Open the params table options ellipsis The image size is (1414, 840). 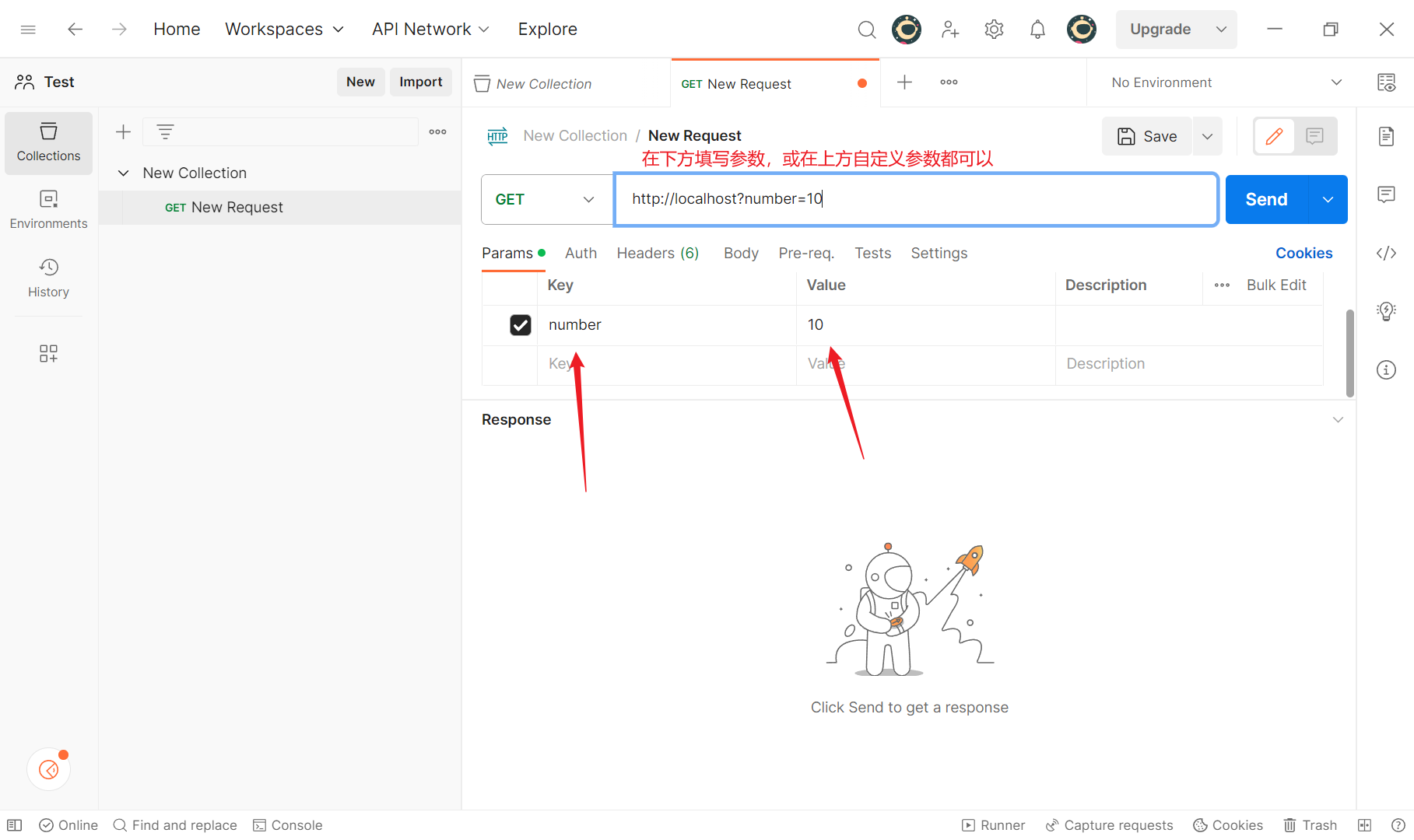(x=1222, y=285)
